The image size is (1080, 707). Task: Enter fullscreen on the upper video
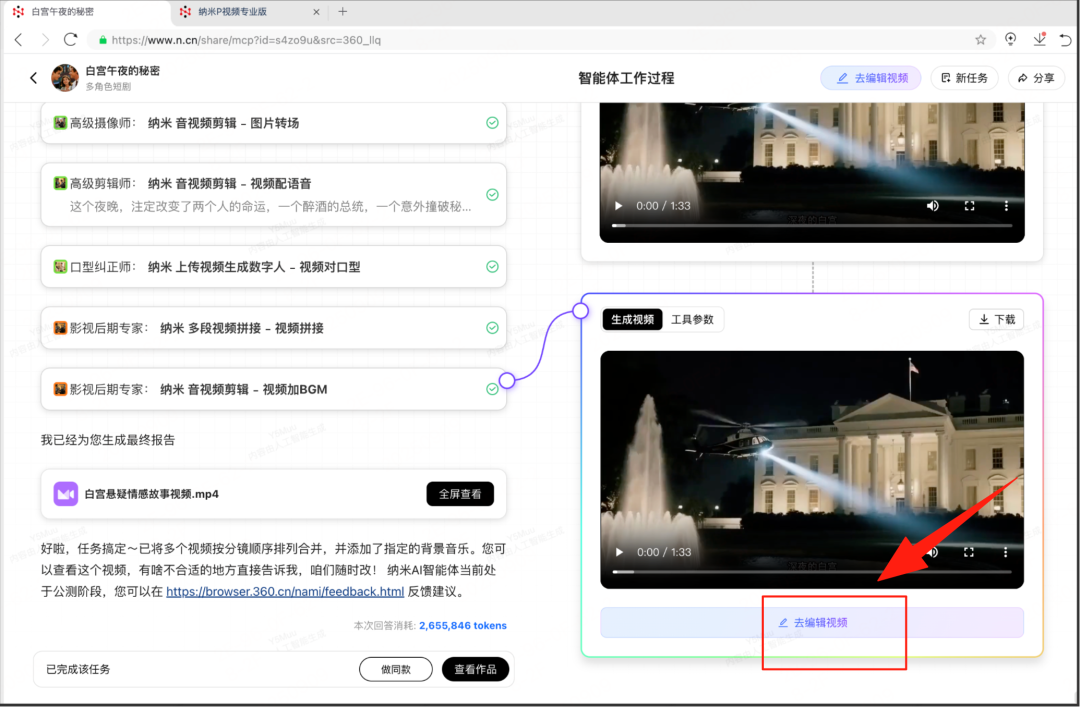pyautogui.click(x=969, y=205)
